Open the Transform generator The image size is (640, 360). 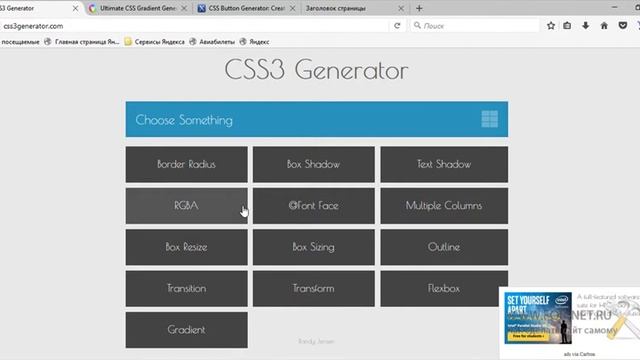pos(313,289)
